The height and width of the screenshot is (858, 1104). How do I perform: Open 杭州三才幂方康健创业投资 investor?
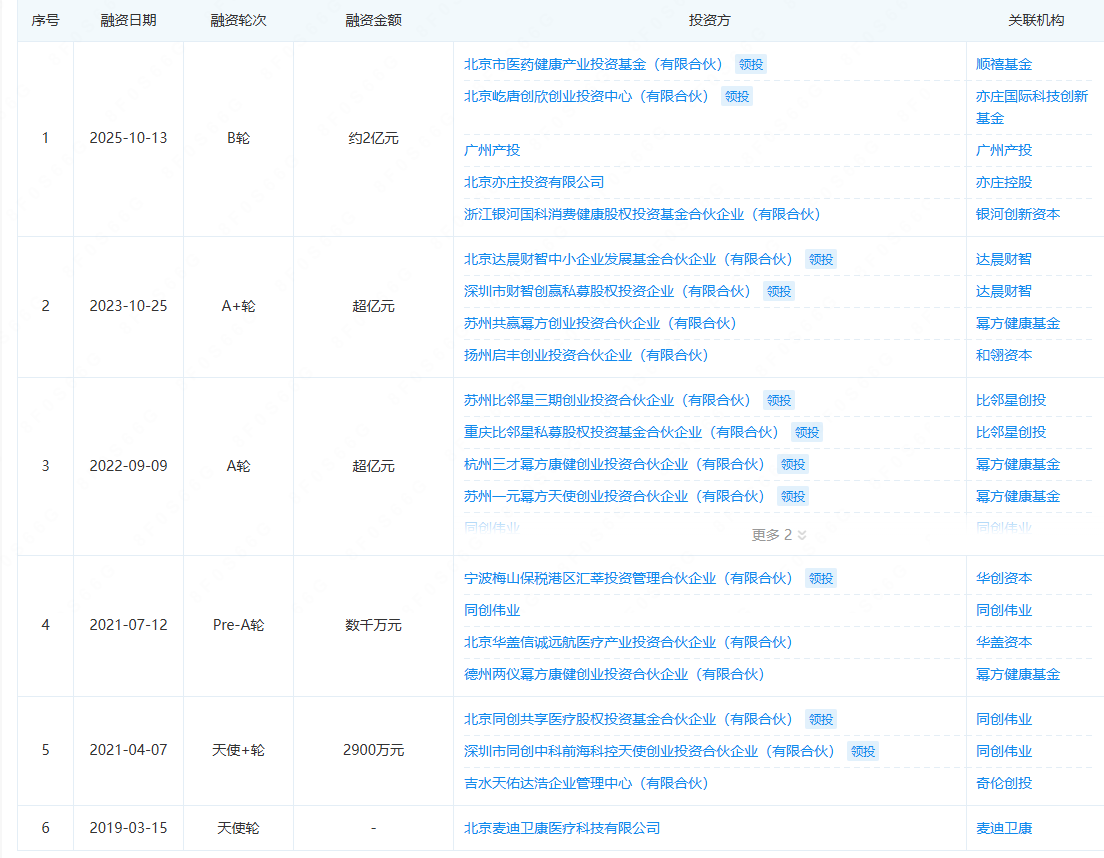[613, 464]
